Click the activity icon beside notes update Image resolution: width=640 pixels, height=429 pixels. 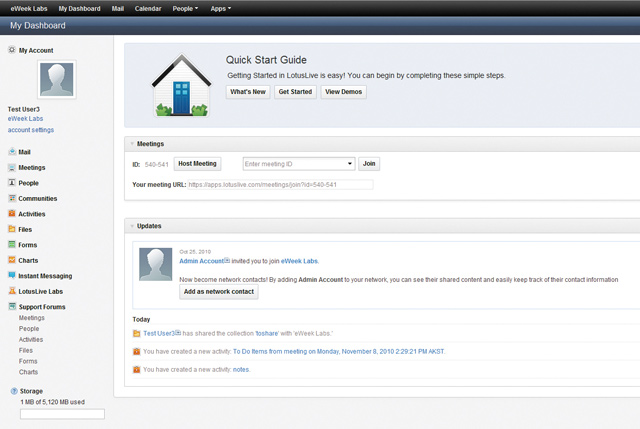point(137,369)
